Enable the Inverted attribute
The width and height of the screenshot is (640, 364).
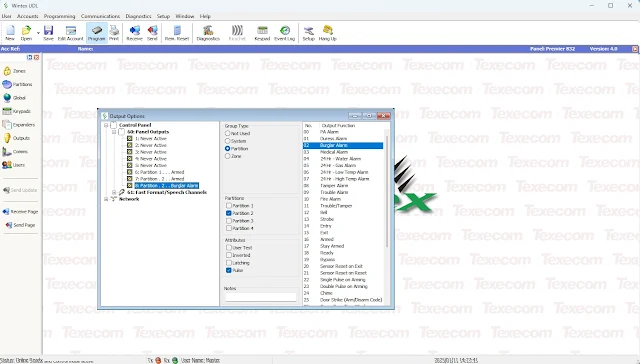click(x=229, y=255)
